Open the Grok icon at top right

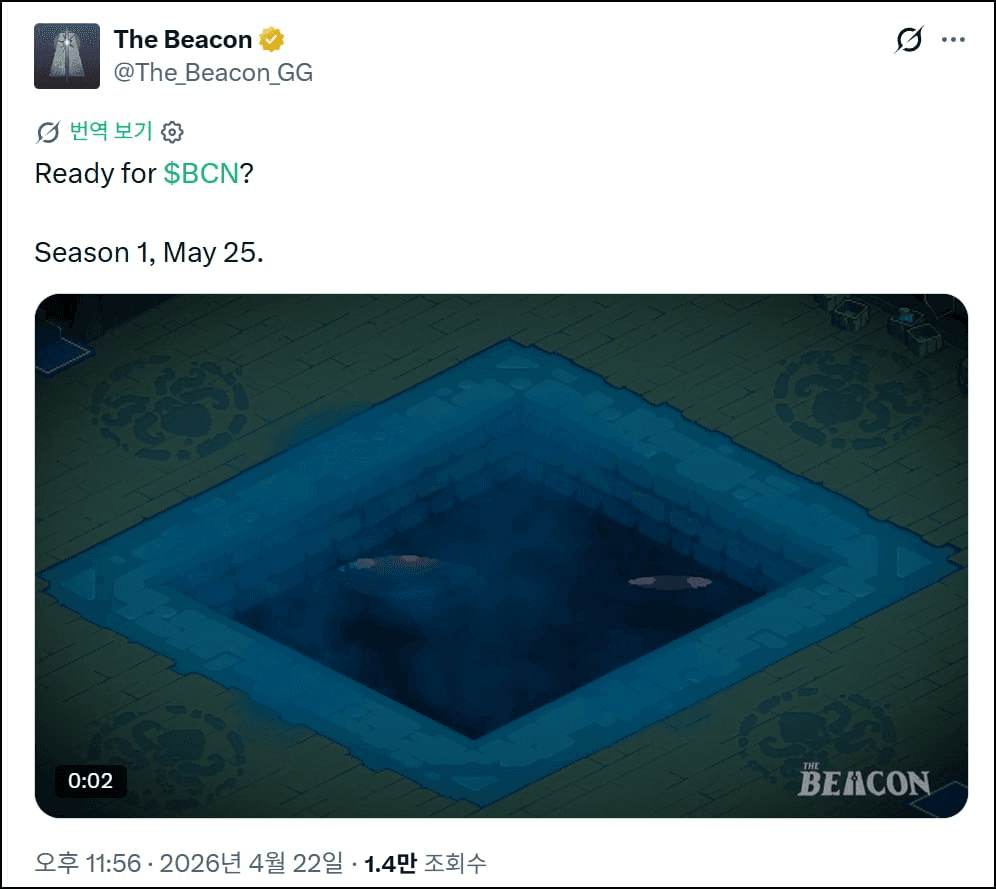(x=908, y=40)
